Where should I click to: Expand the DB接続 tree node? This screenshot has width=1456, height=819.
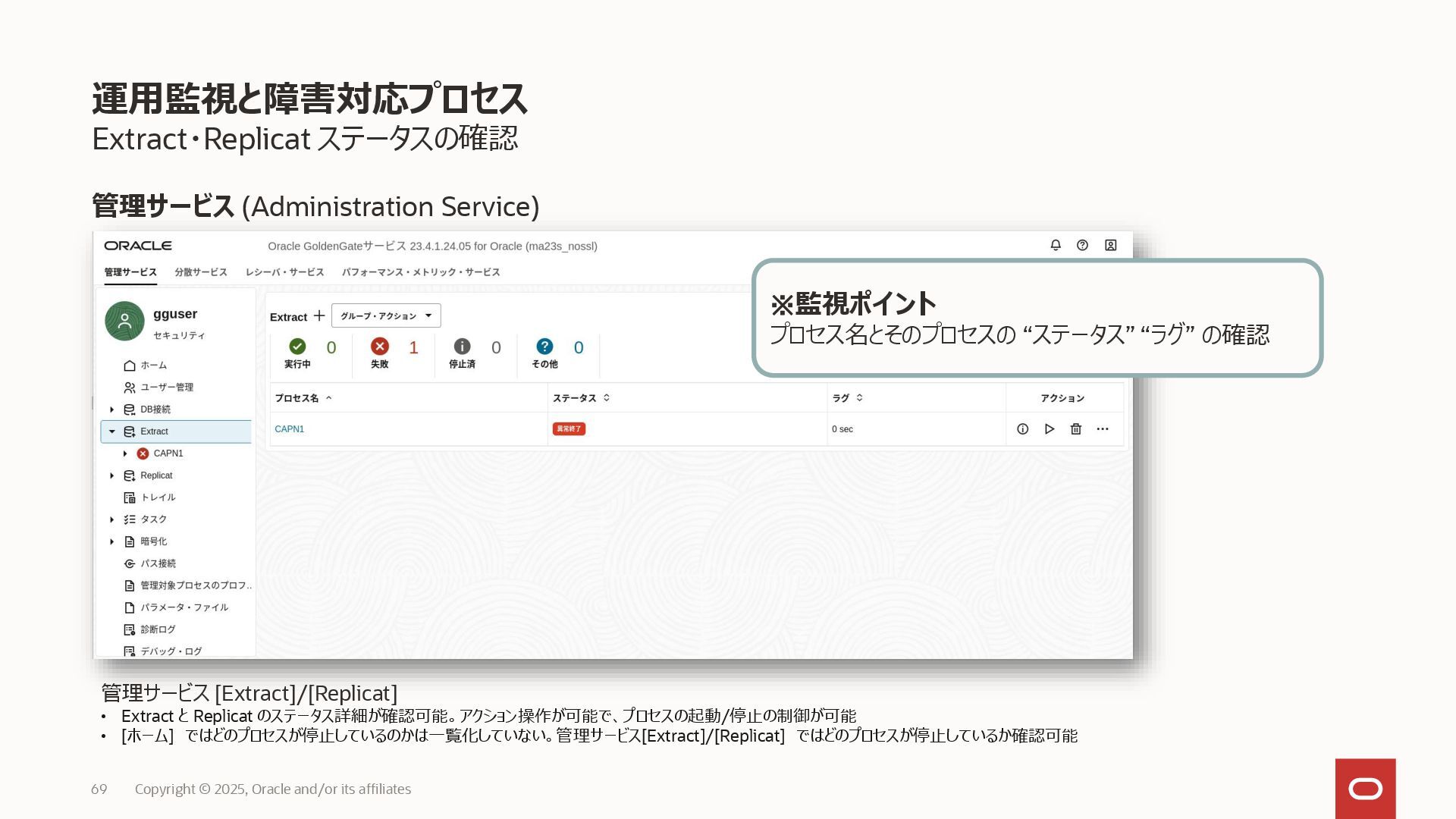click(x=112, y=409)
